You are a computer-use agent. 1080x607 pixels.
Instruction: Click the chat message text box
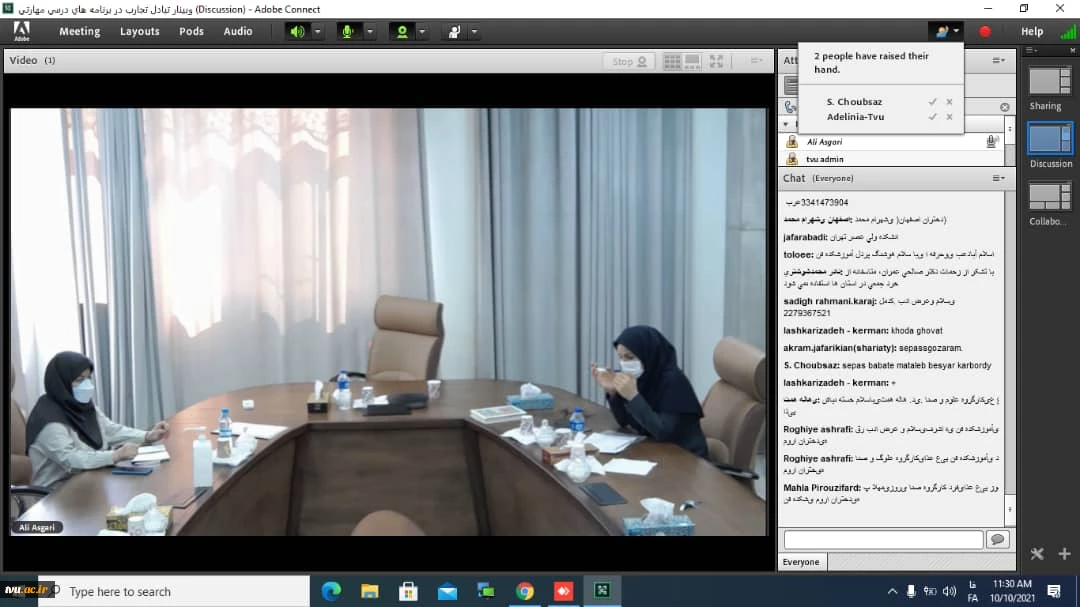883,539
